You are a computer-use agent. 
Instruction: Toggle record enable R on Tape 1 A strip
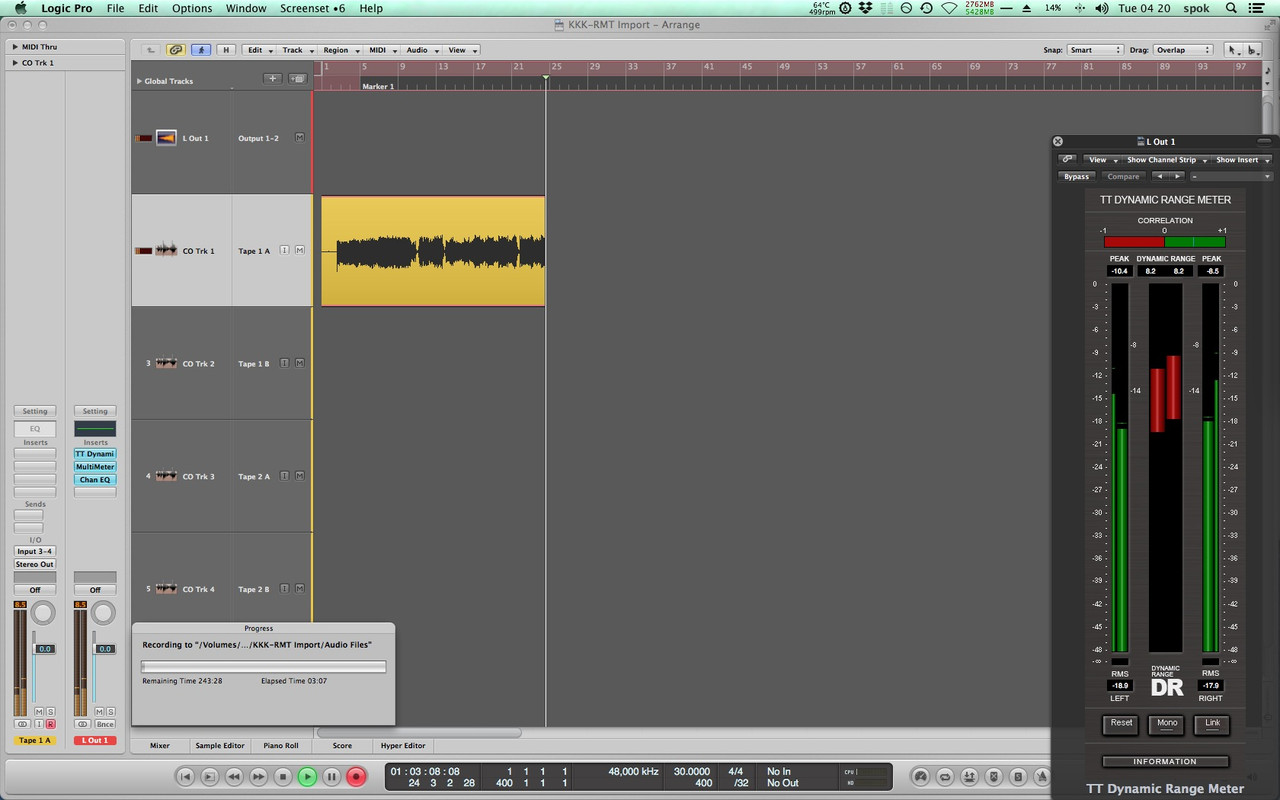[x=50, y=724]
